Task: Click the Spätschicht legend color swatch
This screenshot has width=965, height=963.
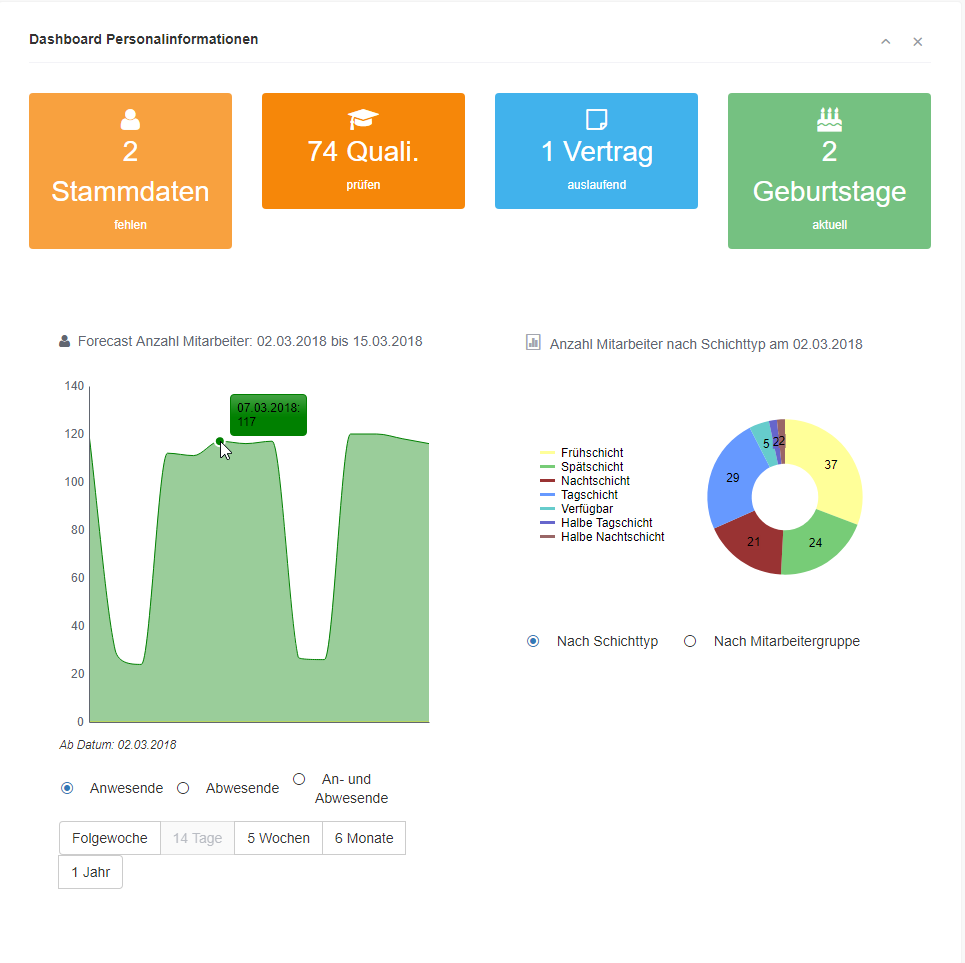Action: [547, 467]
